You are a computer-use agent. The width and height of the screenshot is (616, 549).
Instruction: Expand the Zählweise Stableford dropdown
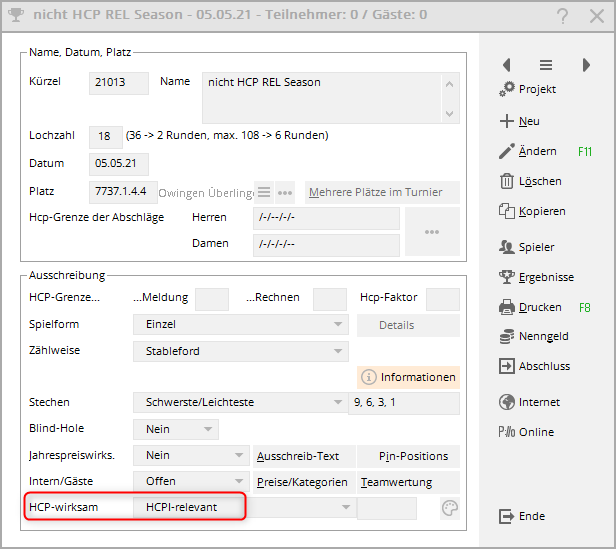tap(339, 351)
